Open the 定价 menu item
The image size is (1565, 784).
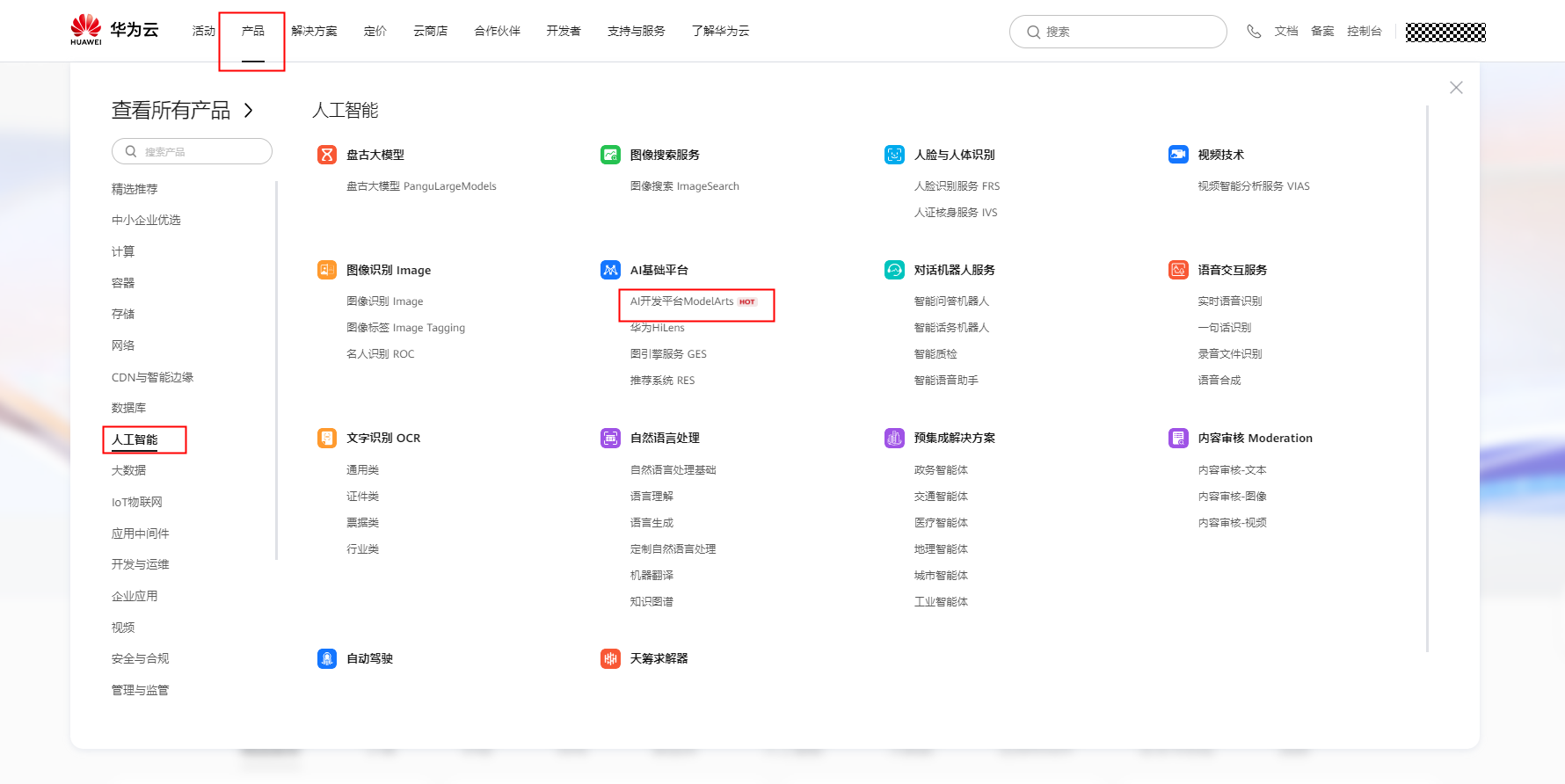[x=375, y=31]
